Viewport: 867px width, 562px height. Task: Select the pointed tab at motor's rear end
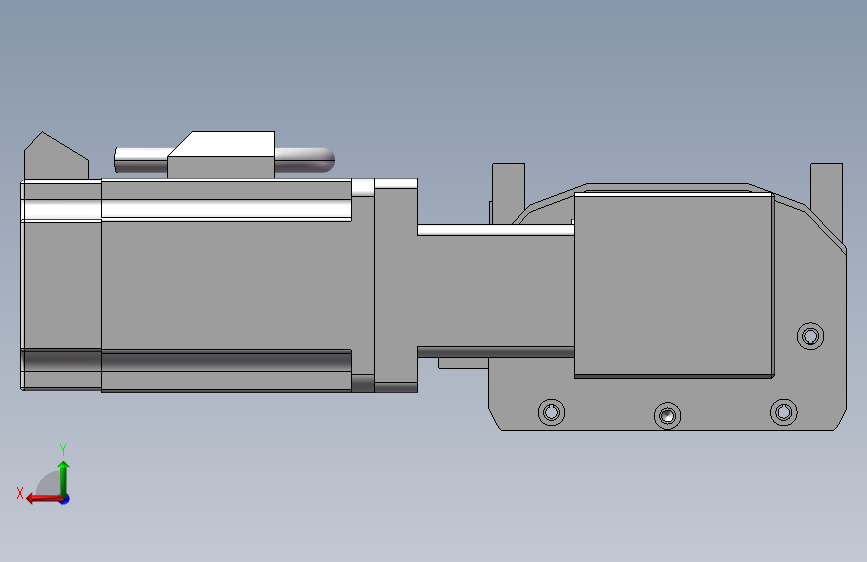55,157
